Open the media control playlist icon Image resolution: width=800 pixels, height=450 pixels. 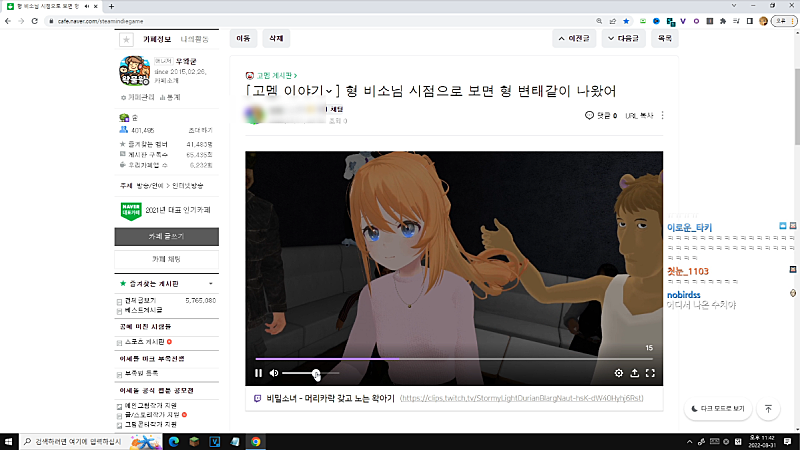736,21
